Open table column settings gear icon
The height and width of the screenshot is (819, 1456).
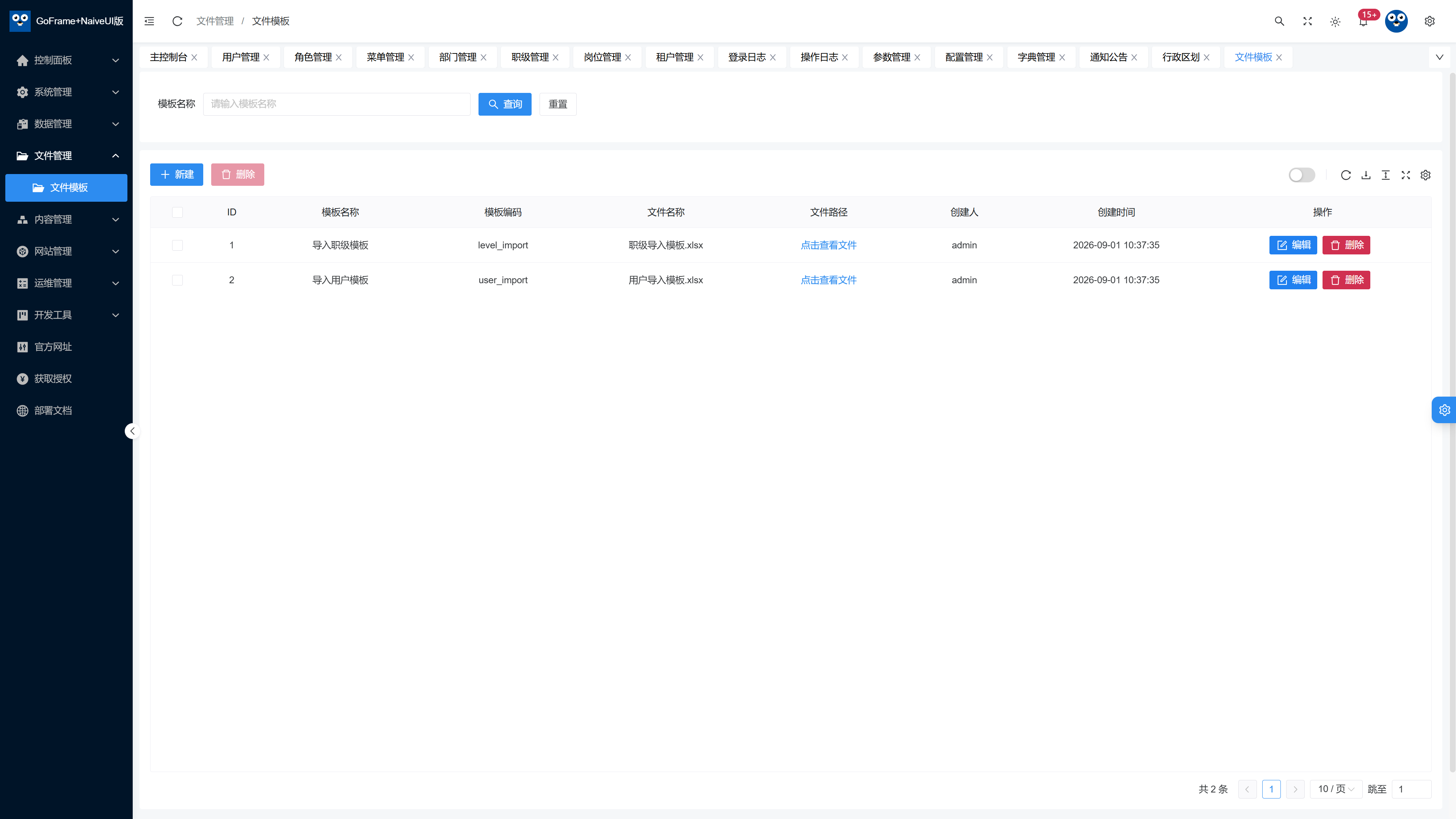[1426, 175]
